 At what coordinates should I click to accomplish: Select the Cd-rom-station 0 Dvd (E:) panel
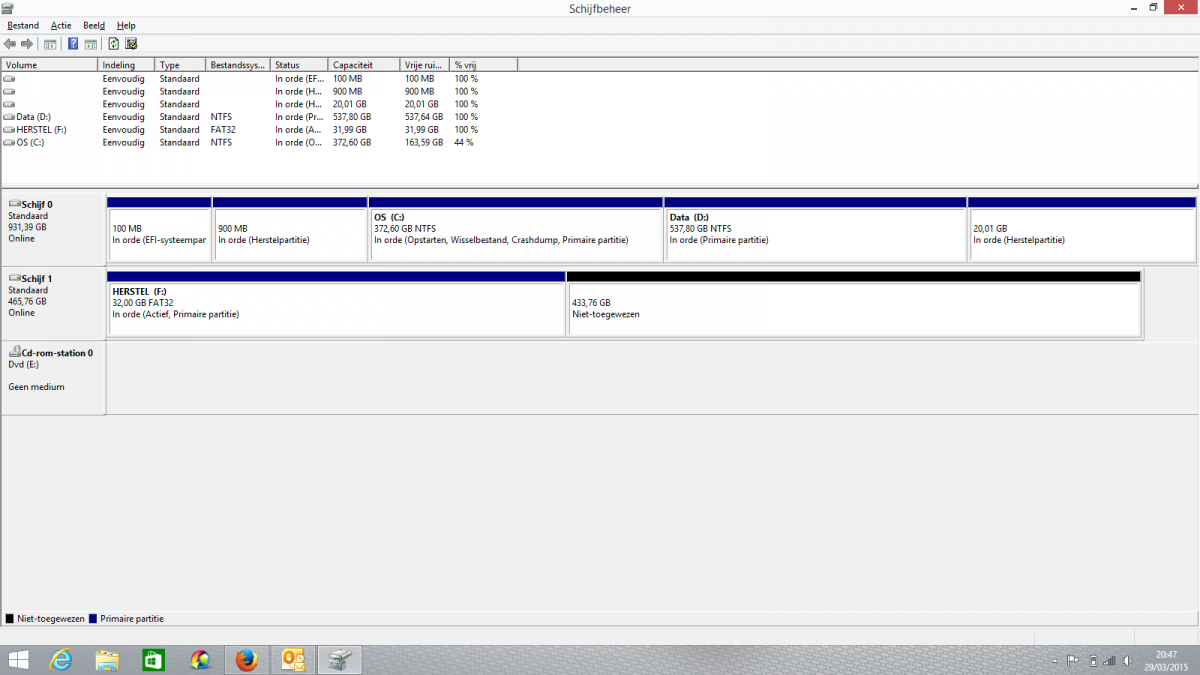pos(53,378)
